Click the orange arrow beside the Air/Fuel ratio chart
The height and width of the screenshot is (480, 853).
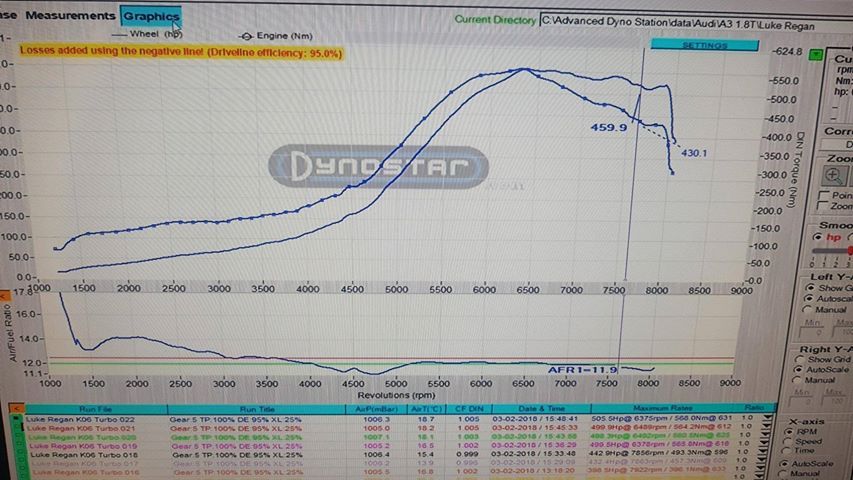pos(4,296)
